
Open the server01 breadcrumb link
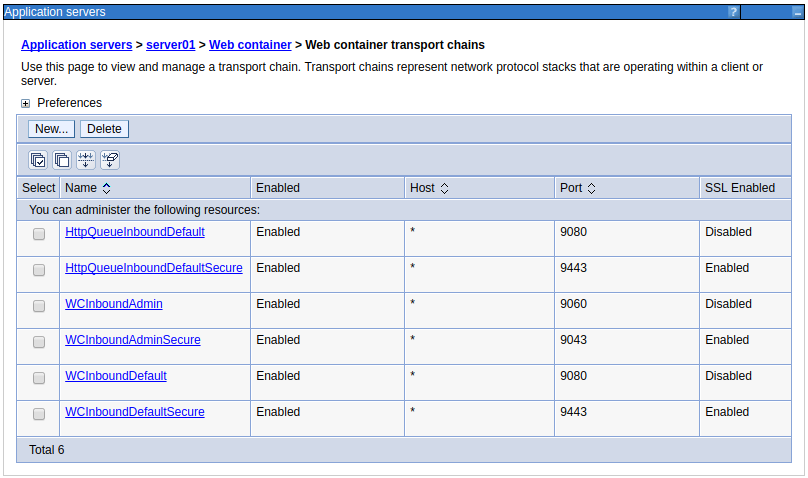(x=170, y=45)
